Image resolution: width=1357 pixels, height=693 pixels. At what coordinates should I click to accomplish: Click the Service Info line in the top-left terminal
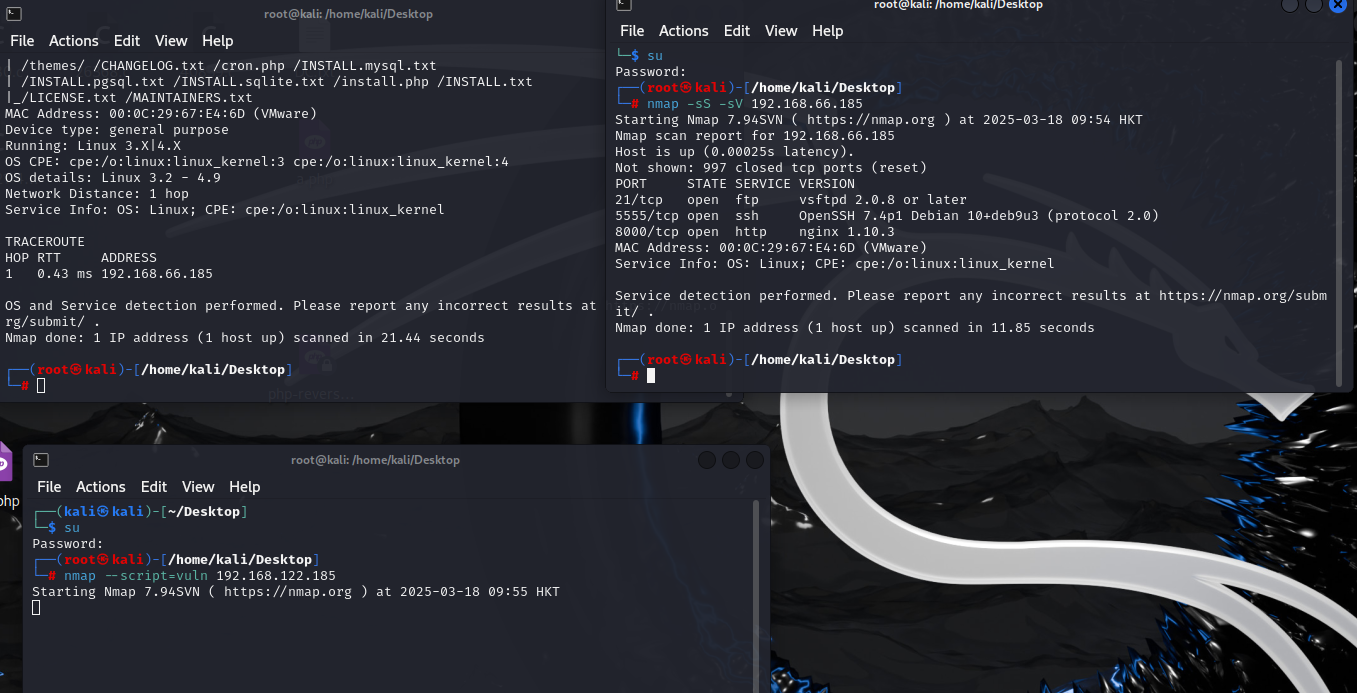click(225, 210)
